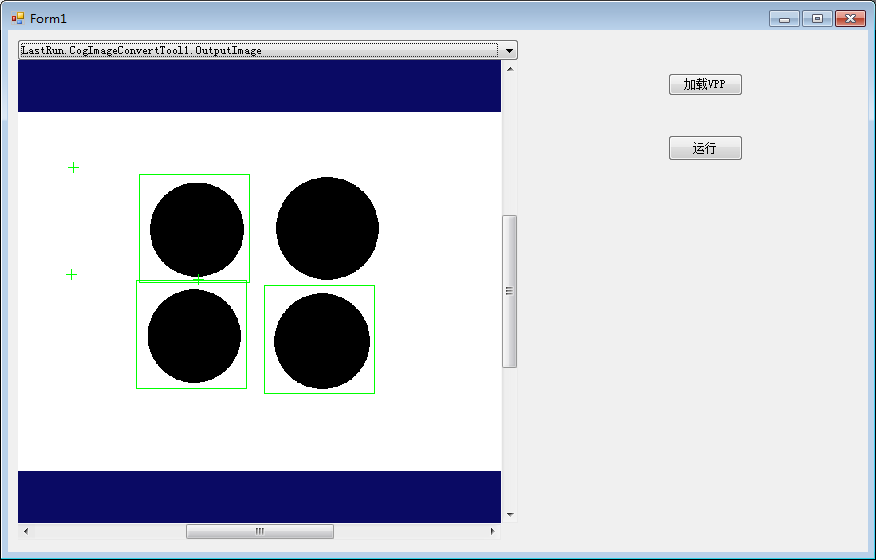
Task: Close the Form1 window
Action: [x=850, y=19]
